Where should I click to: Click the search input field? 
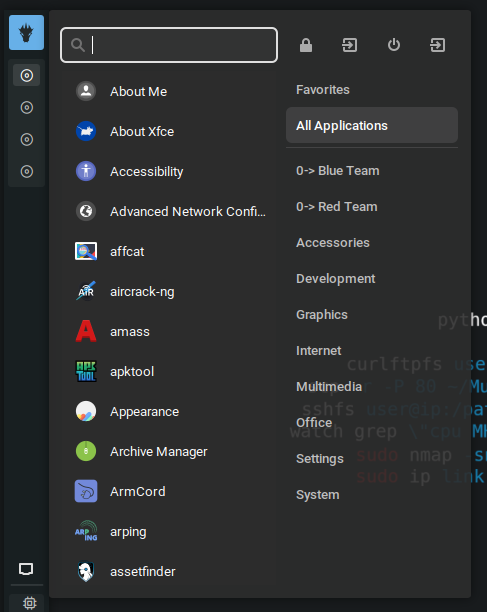[169, 45]
